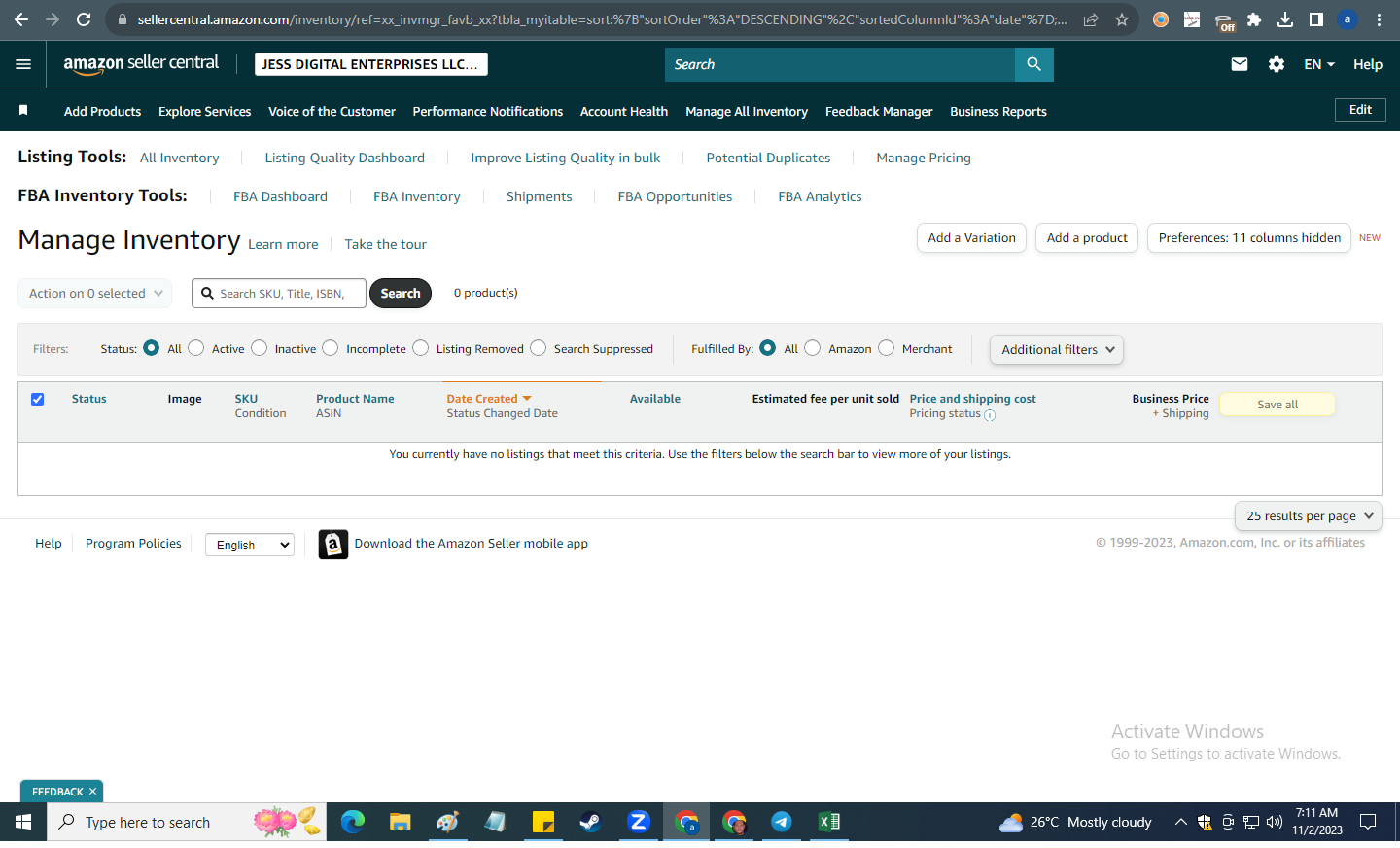Expand the Action on 0 selected dropdown

[x=95, y=293]
